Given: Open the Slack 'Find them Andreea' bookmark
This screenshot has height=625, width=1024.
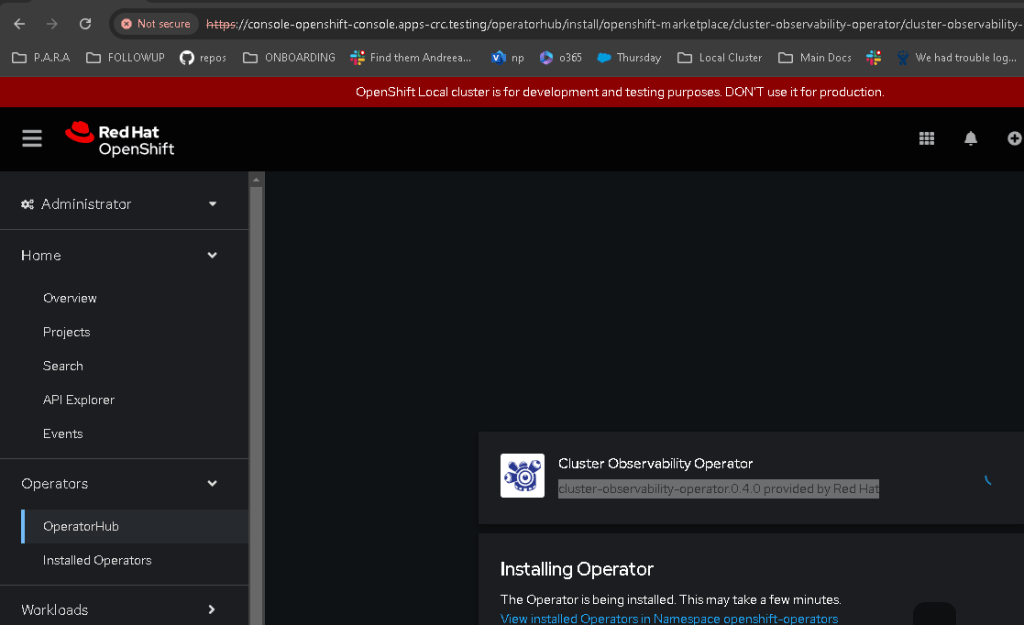Looking at the screenshot, I should click(x=411, y=57).
